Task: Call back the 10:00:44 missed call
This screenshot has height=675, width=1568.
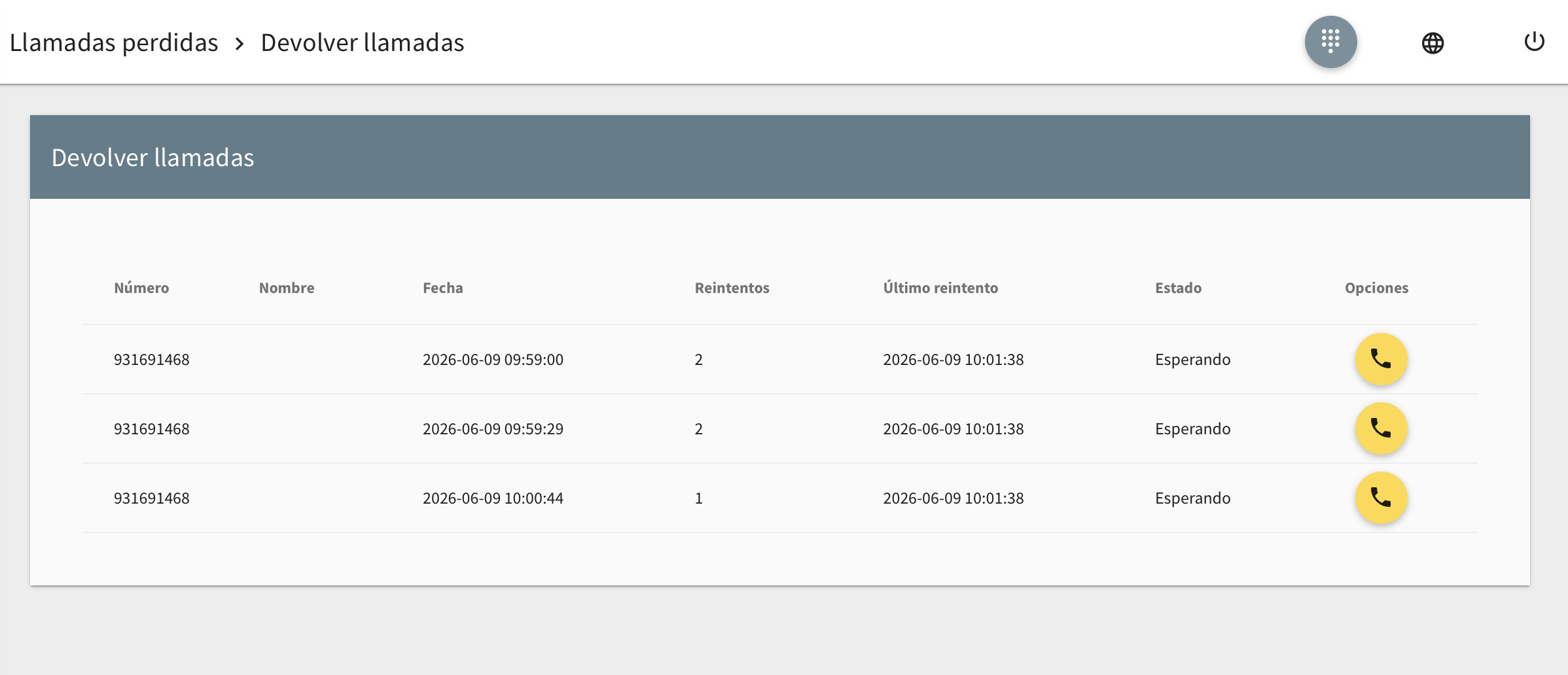Action: pos(1381,498)
